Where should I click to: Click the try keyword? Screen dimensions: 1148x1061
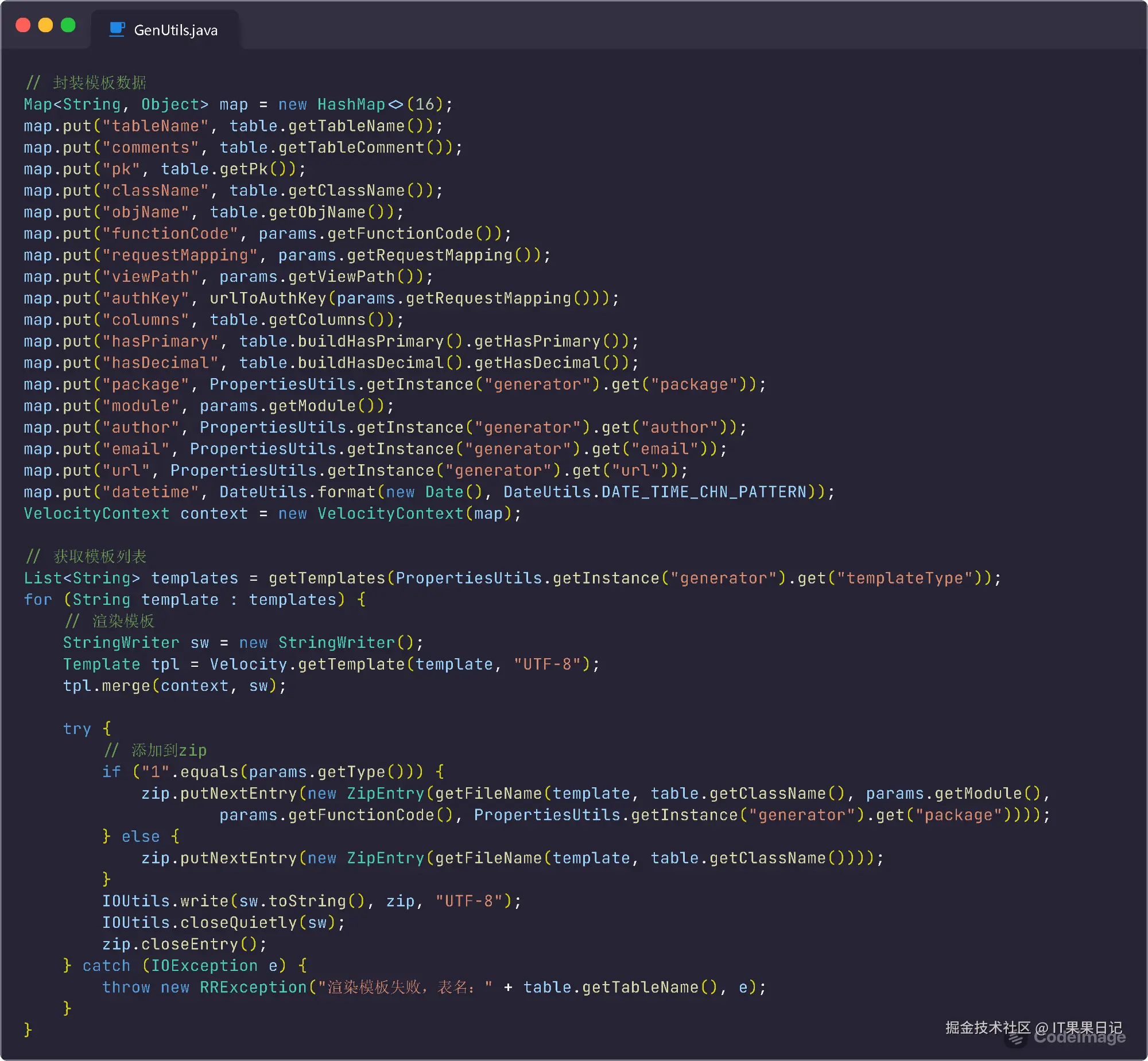(76, 729)
